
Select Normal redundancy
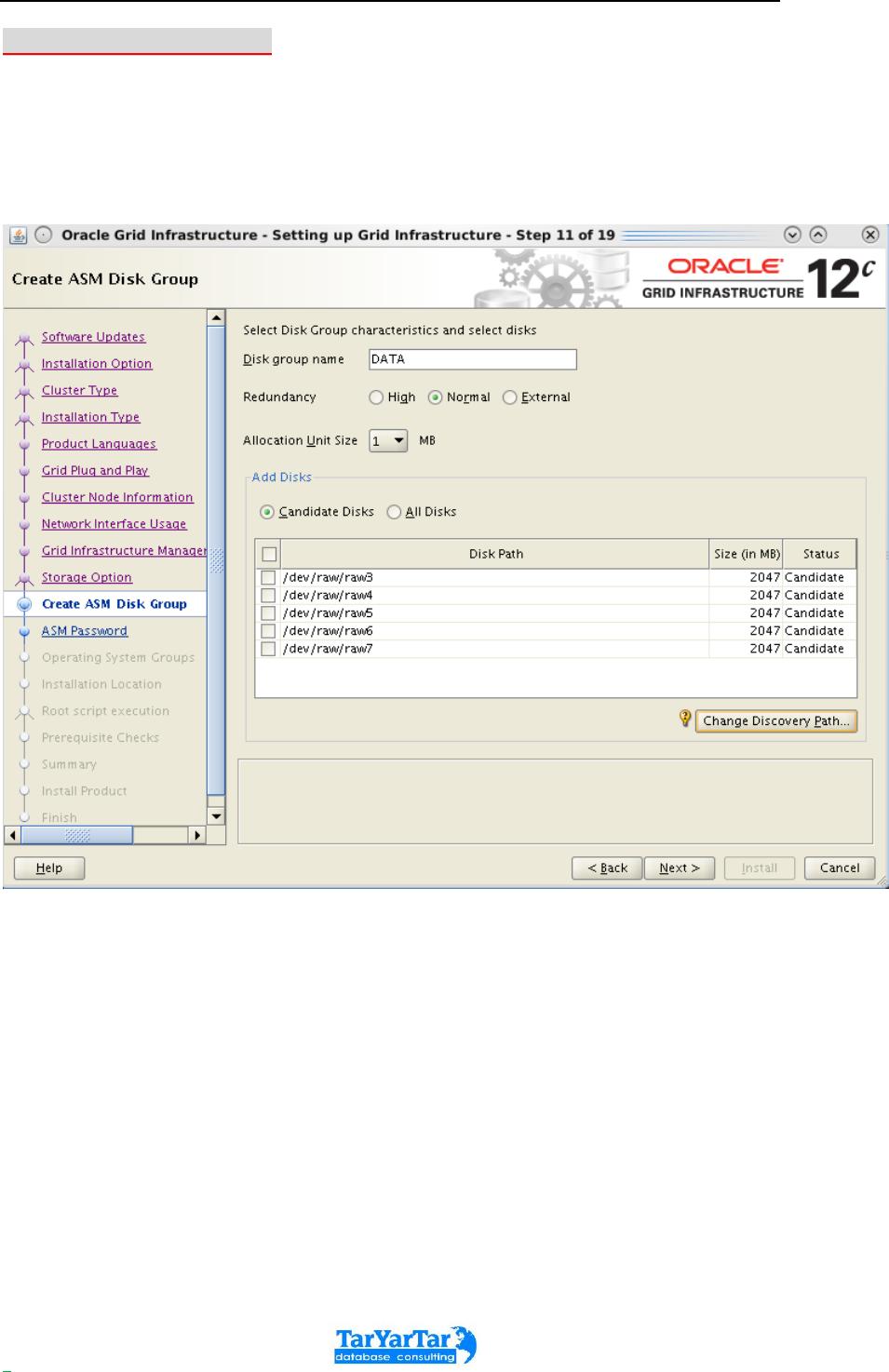(435, 397)
